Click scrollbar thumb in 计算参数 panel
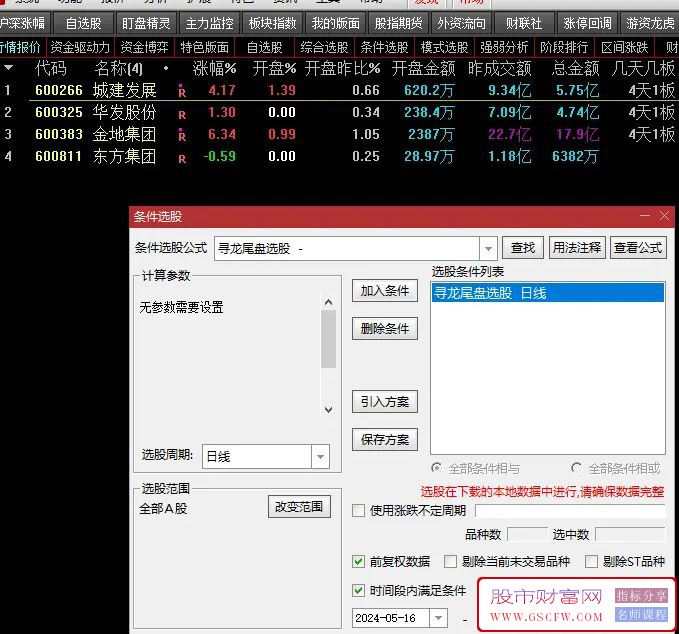This screenshot has width=679, height=634. point(328,339)
